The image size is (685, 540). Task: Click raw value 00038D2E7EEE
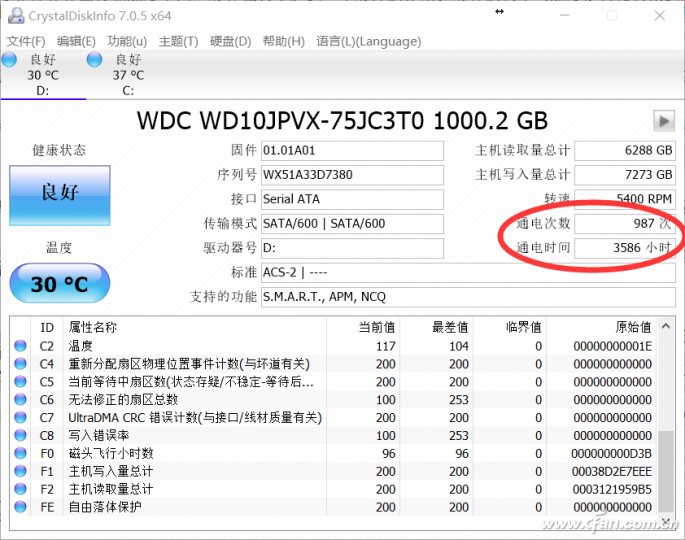612,472
